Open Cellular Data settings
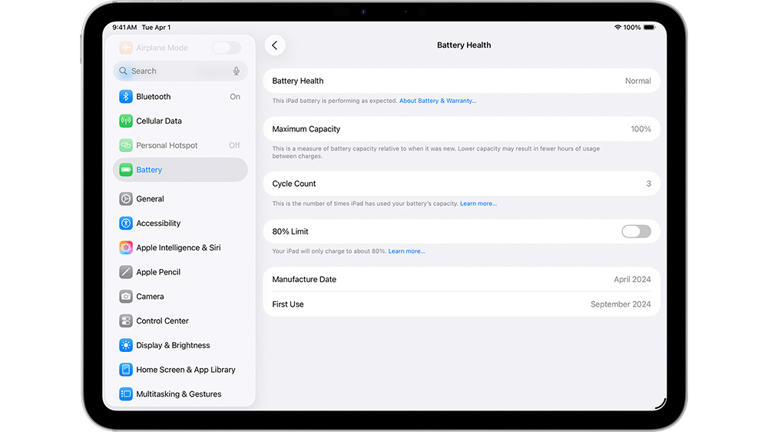Viewport: 768px width, 432px height. (180, 121)
